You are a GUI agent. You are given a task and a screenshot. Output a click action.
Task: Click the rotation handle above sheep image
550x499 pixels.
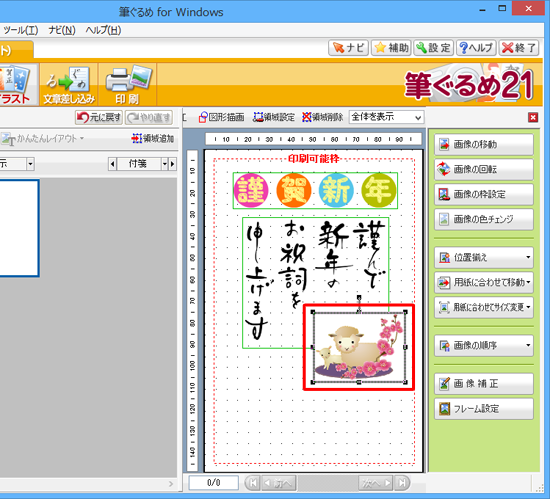(x=359, y=297)
